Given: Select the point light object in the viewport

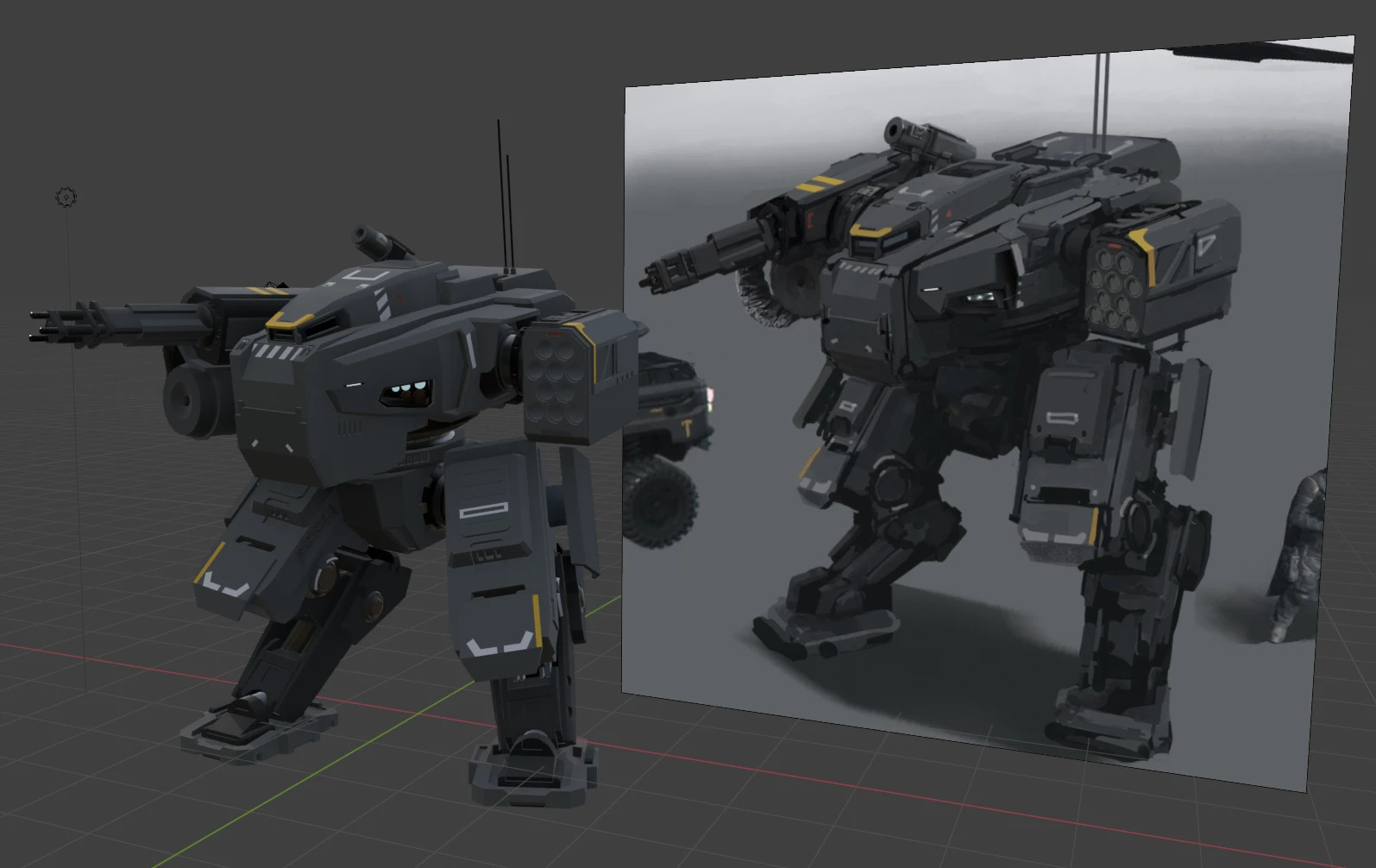Looking at the screenshot, I should (x=66, y=198).
